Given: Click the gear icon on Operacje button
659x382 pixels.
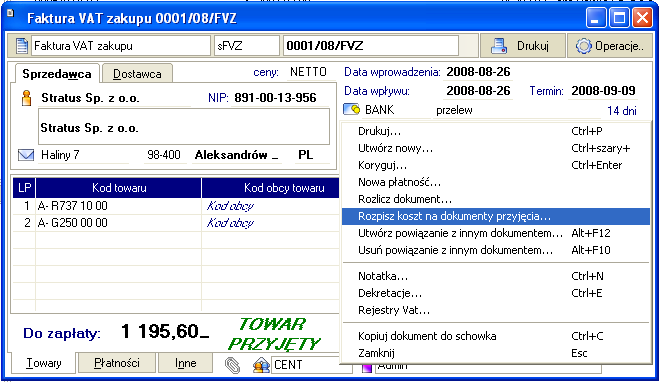Looking at the screenshot, I should click(x=583, y=46).
